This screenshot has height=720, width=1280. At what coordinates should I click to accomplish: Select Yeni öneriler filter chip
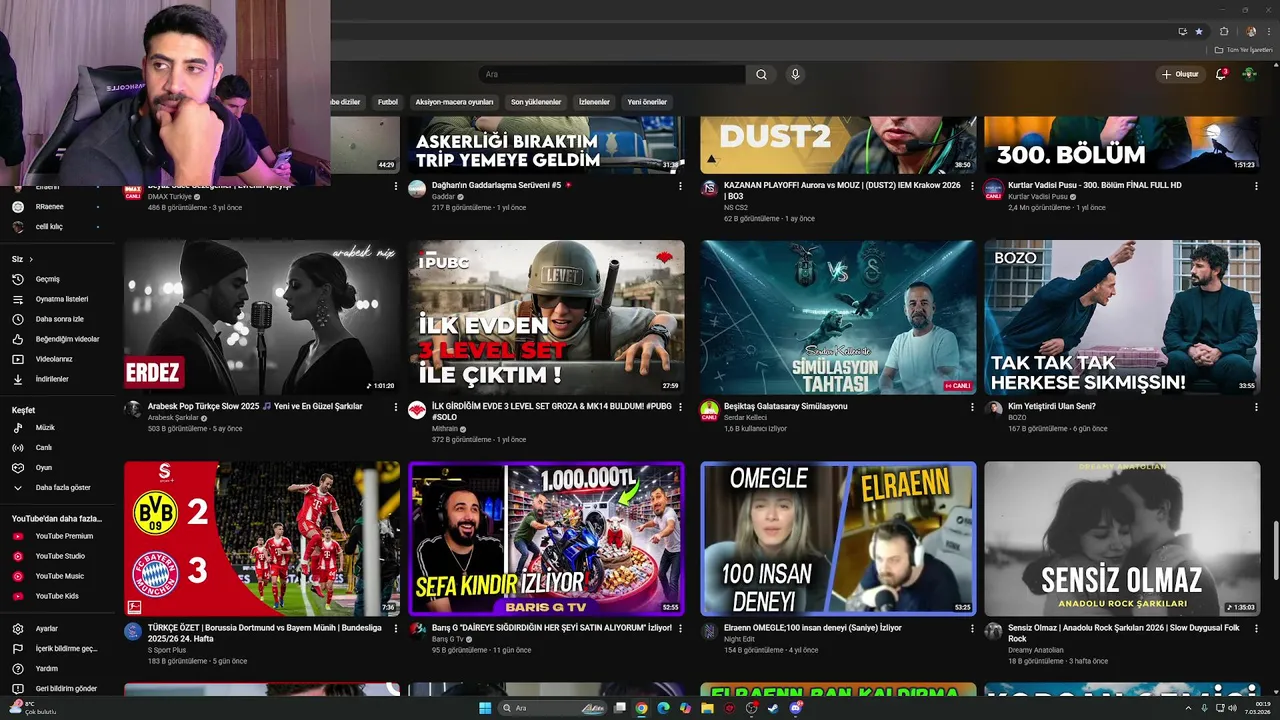pos(647,102)
